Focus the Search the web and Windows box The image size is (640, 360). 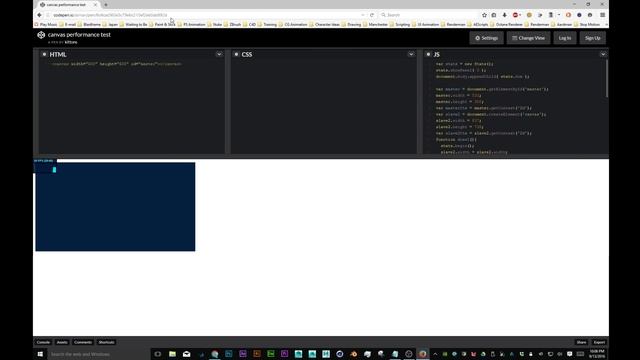pyautogui.click(x=98, y=354)
